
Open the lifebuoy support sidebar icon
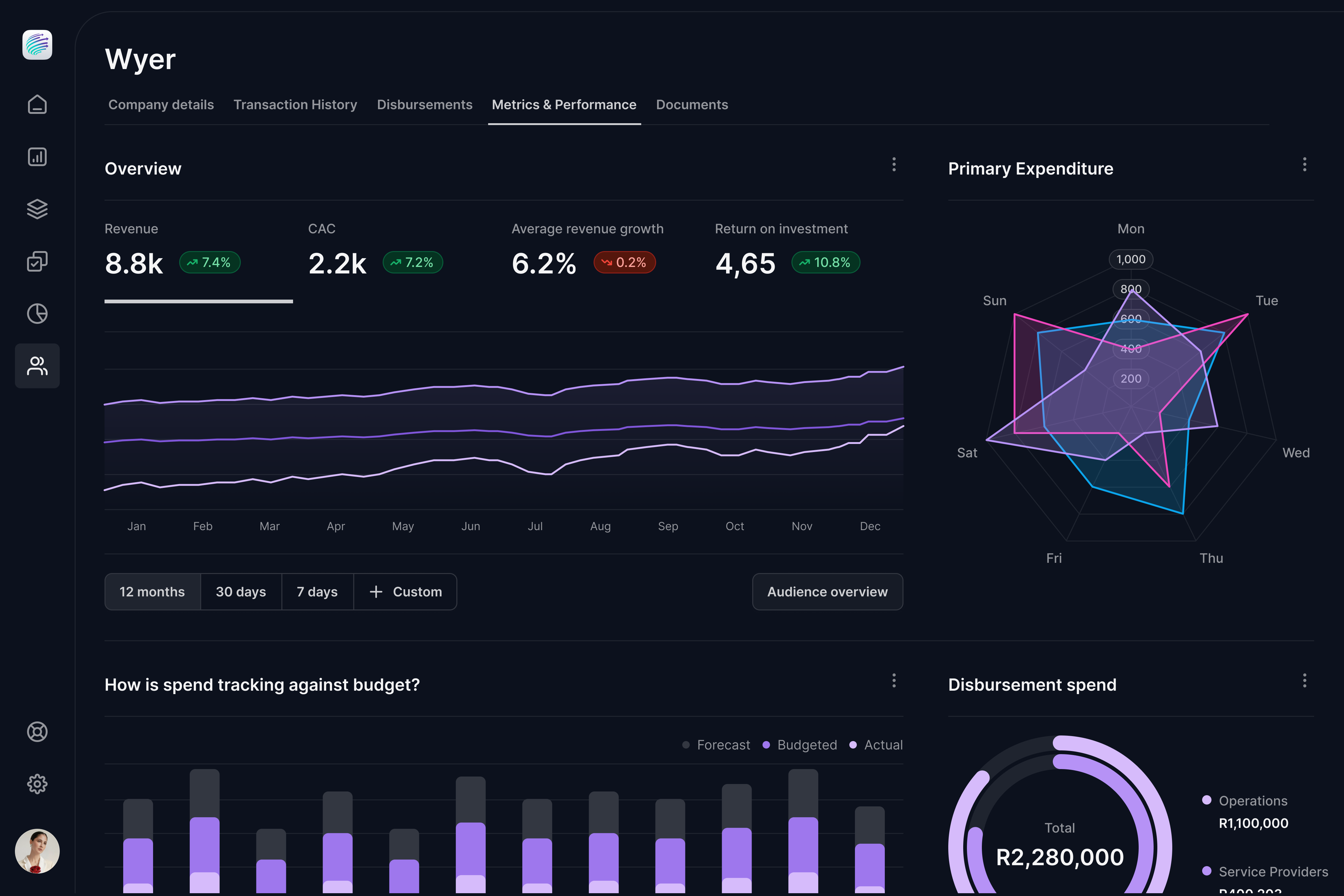coord(37,732)
